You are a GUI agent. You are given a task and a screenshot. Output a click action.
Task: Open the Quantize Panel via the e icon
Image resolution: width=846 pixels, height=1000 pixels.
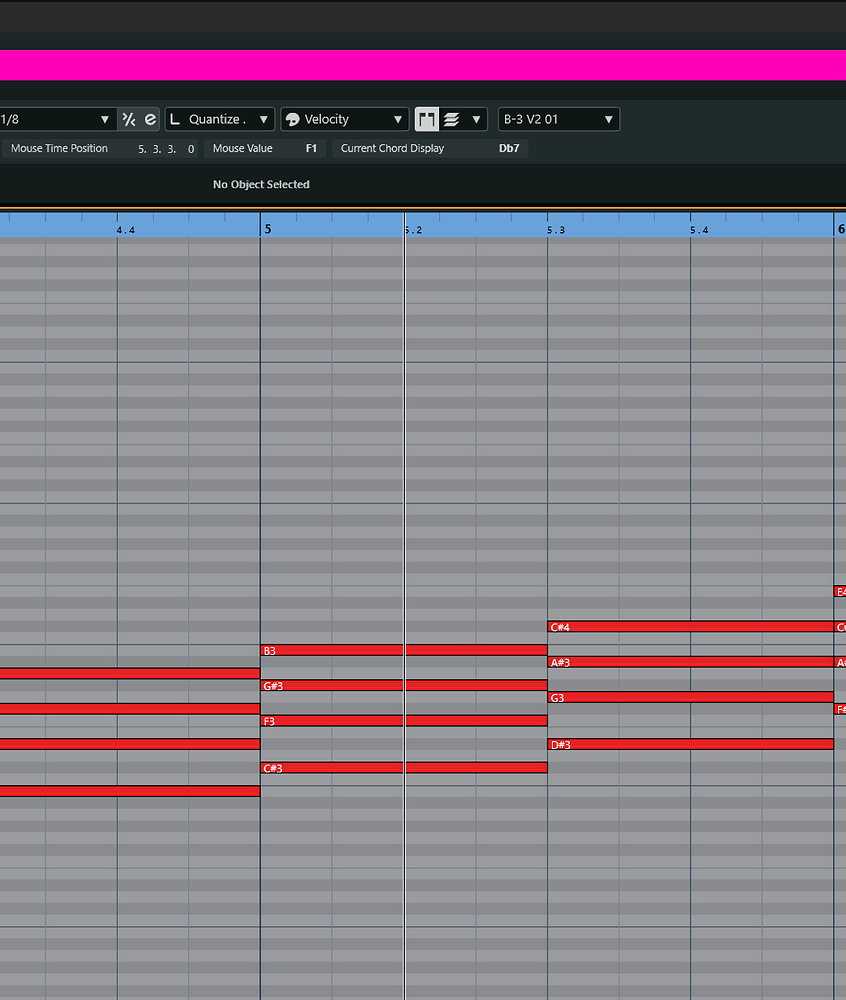[x=152, y=119]
